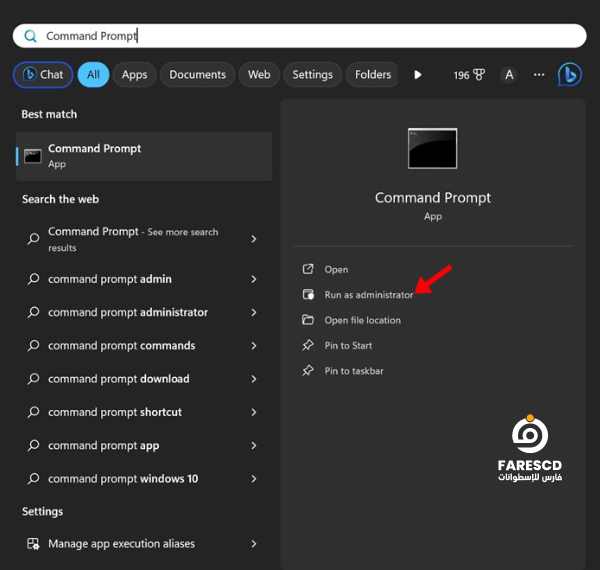The height and width of the screenshot is (570, 600).
Task: Click magnifier icon beside command prompt app
Action: point(33,446)
